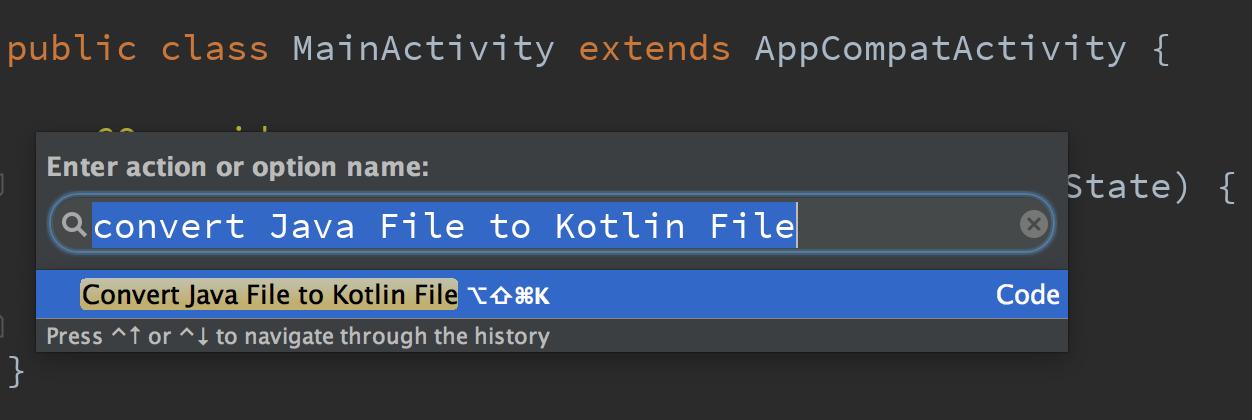Select Convert Java File to Kotlin File result

[x=268, y=295]
